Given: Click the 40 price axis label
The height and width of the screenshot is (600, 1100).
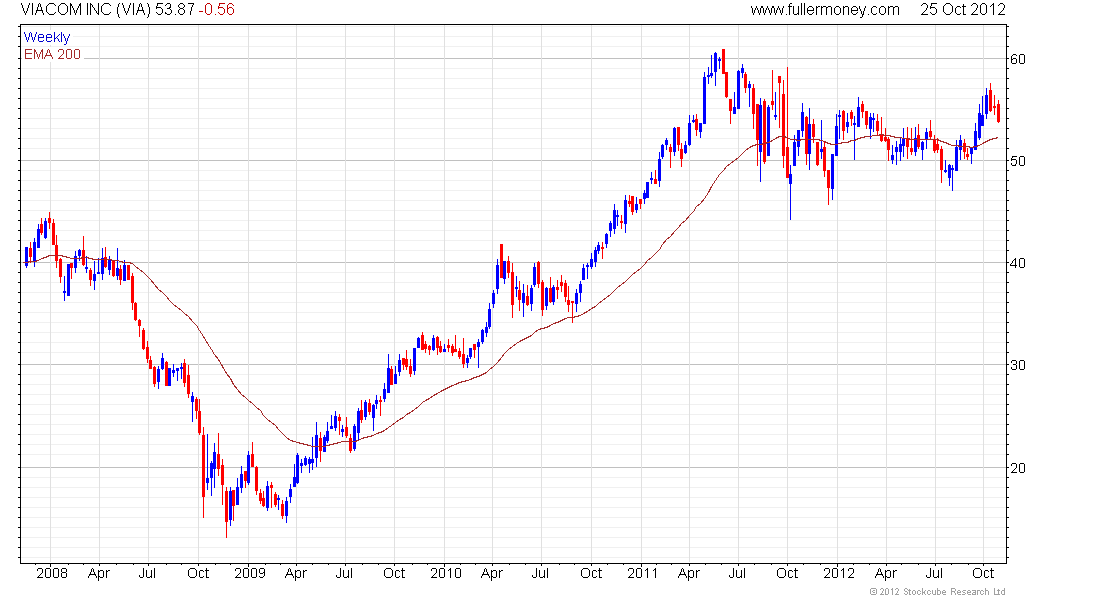Looking at the screenshot, I should click(x=1017, y=263).
